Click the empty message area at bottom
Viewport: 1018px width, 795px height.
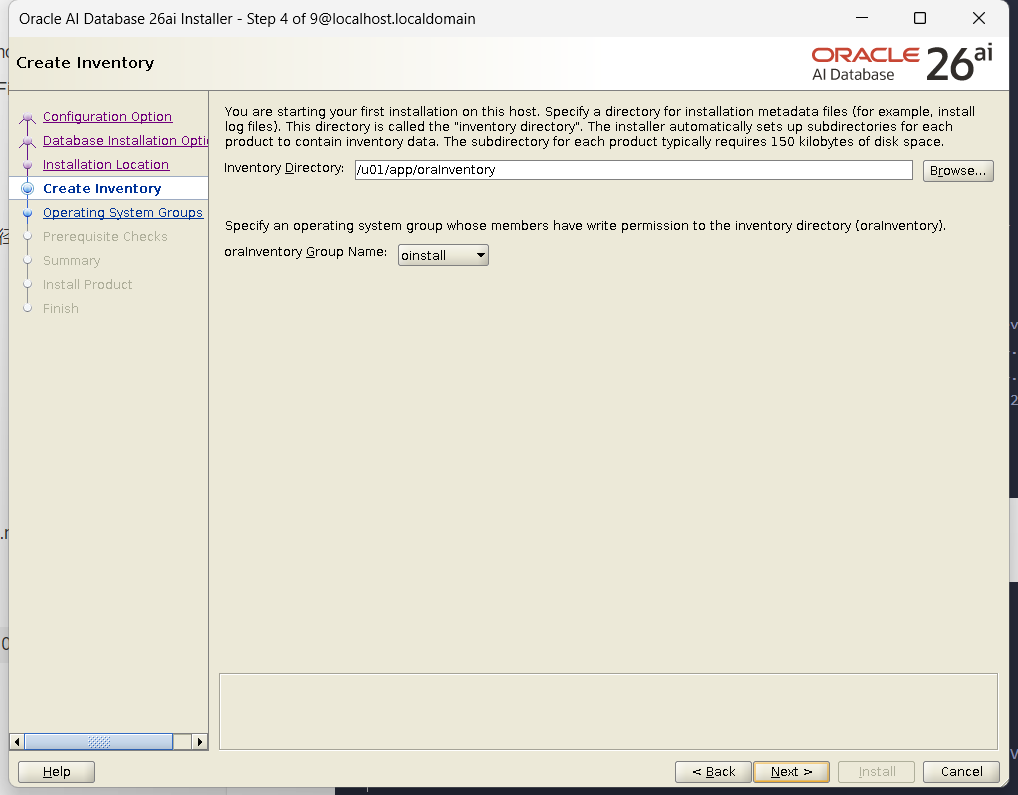(x=608, y=711)
